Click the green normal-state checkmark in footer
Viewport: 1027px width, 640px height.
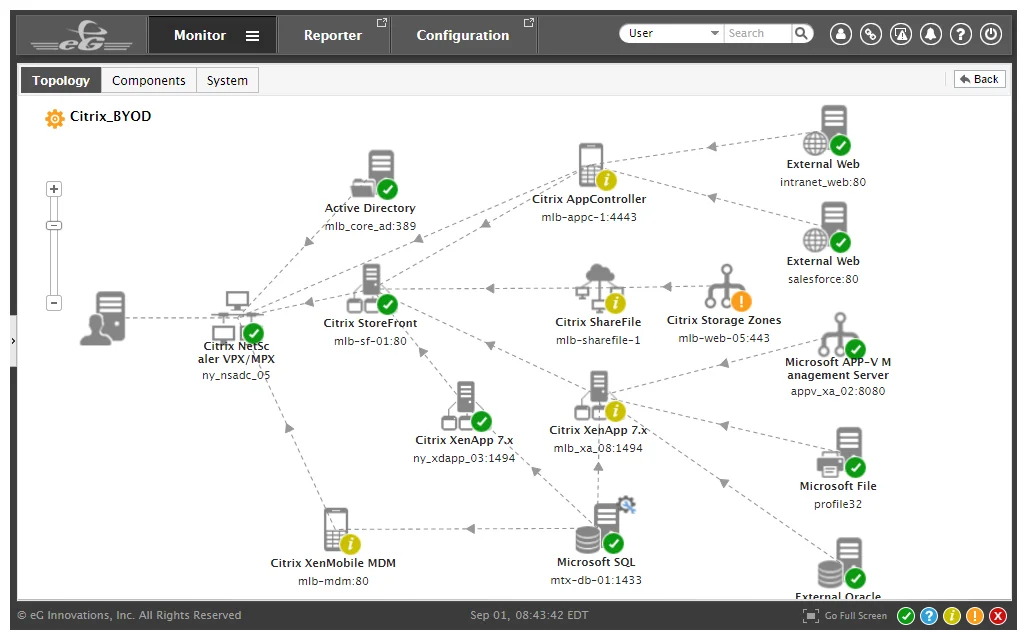pyautogui.click(x=906, y=616)
